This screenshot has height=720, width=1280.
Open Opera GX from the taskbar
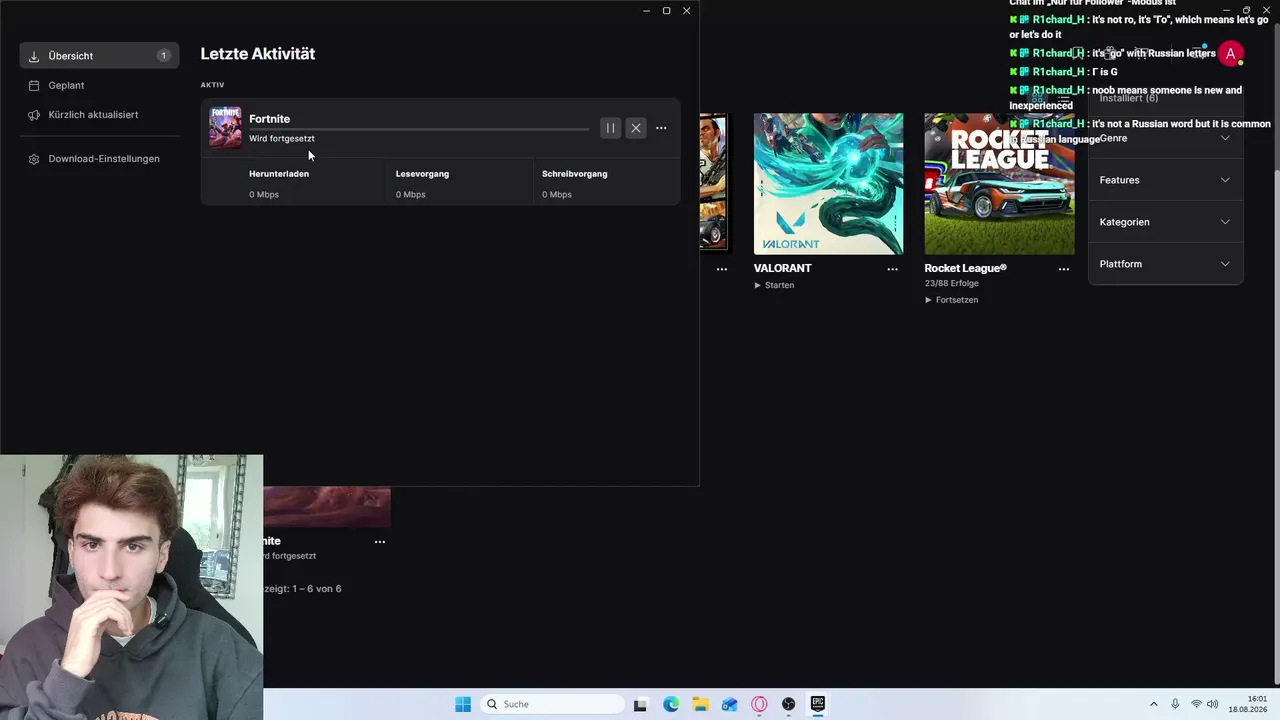click(759, 704)
